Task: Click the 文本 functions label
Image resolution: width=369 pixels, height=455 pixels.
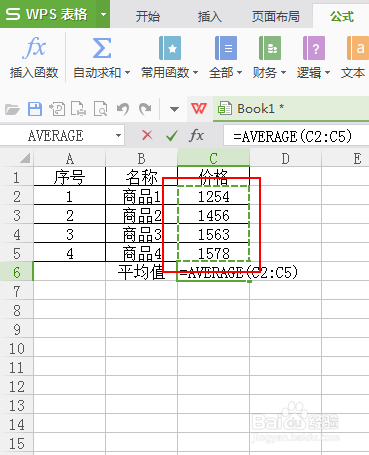Action: [x=353, y=72]
